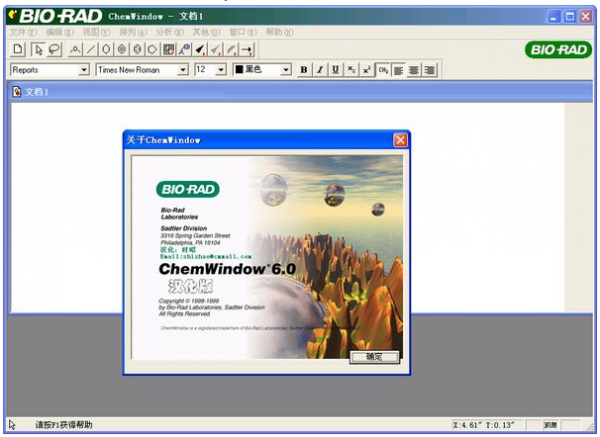Image resolution: width=600 pixels, height=437 pixels.
Task: Toggle subscript formatting
Action: point(351,70)
